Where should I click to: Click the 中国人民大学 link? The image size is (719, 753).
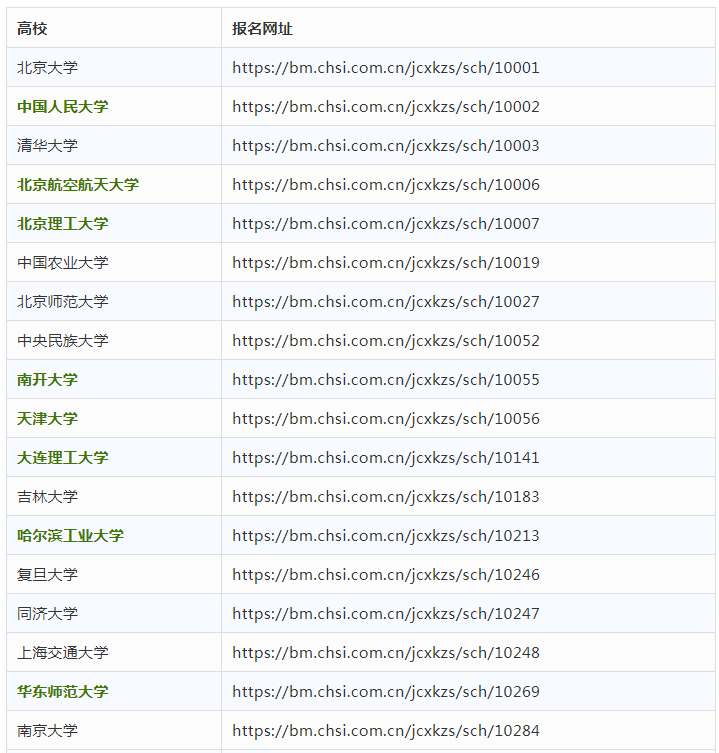pyautogui.click(x=63, y=107)
